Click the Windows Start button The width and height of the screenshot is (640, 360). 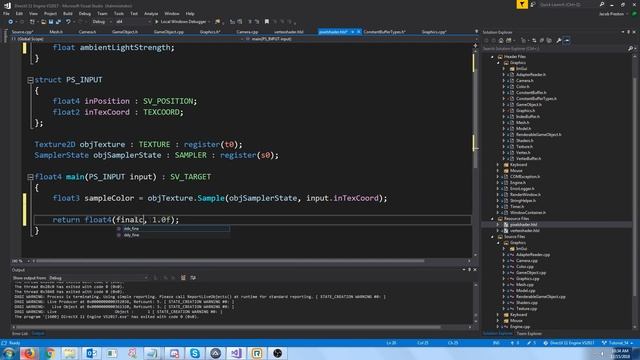(9, 353)
